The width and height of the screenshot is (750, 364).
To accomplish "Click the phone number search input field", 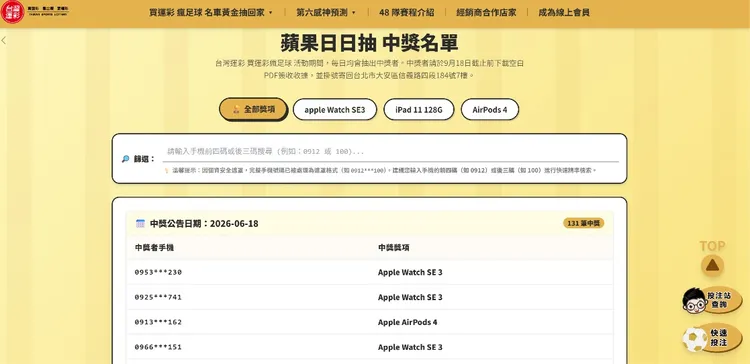I will (390, 152).
